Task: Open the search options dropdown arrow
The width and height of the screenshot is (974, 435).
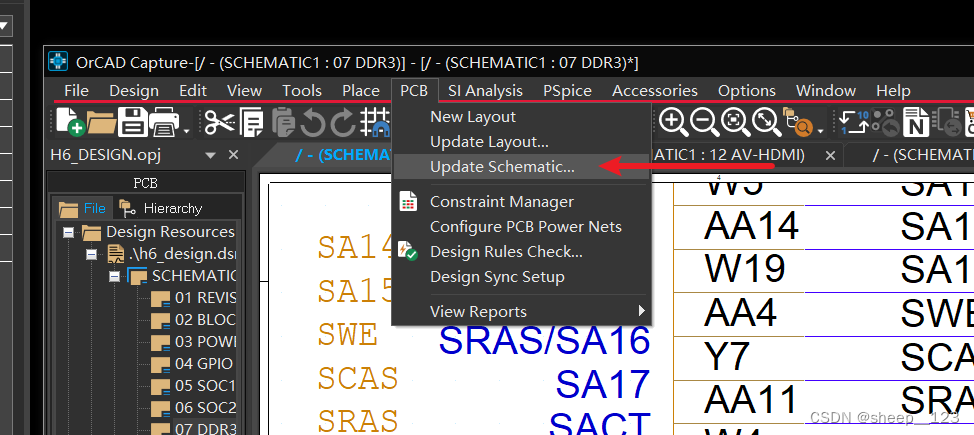Action: tap(821, 130)
